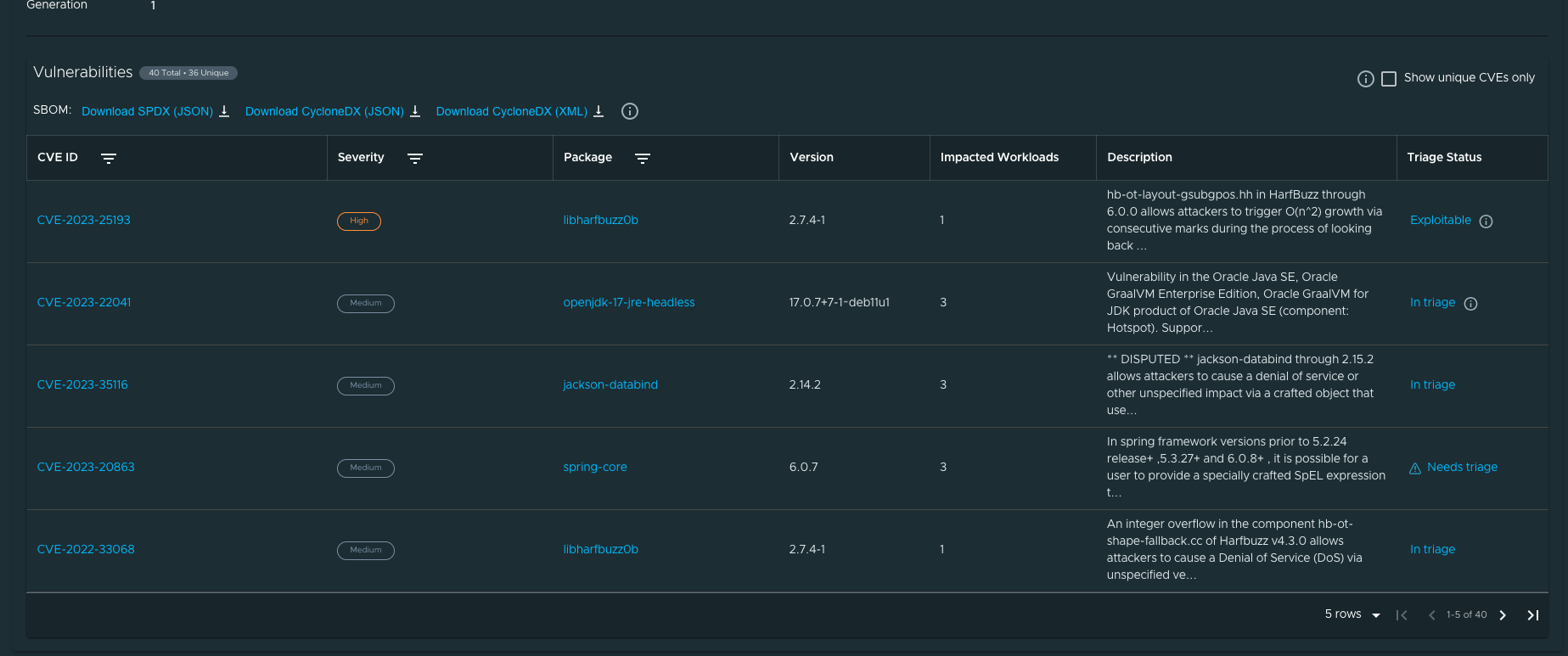The image size is (1568, 656).
Task: Click In triage status for CVE-2022-33068
Action: (1432, 549)
